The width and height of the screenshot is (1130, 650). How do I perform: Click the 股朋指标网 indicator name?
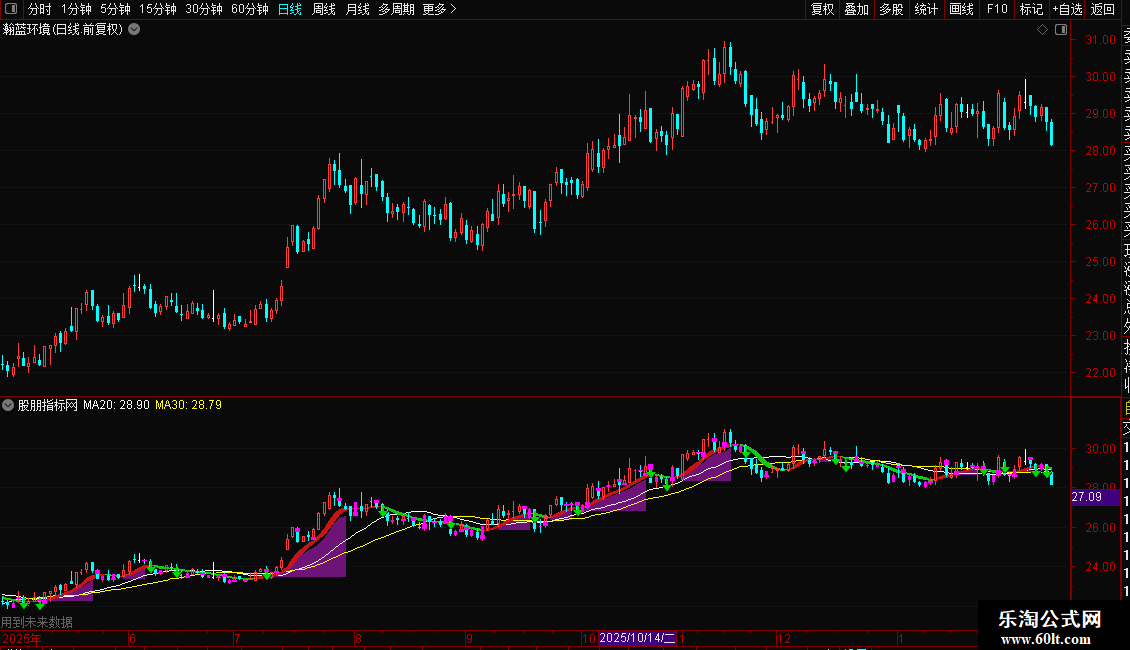(x=48, y=405)
